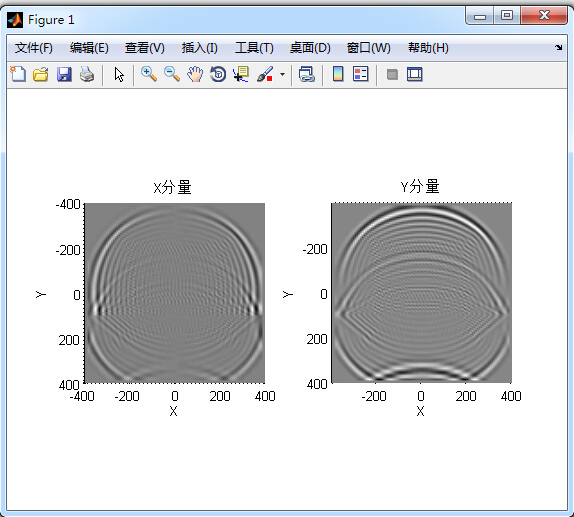Expand the toolbar dock arrow at menu end
The width and height of the screenshot is (574, 517).
pos(558,48)
